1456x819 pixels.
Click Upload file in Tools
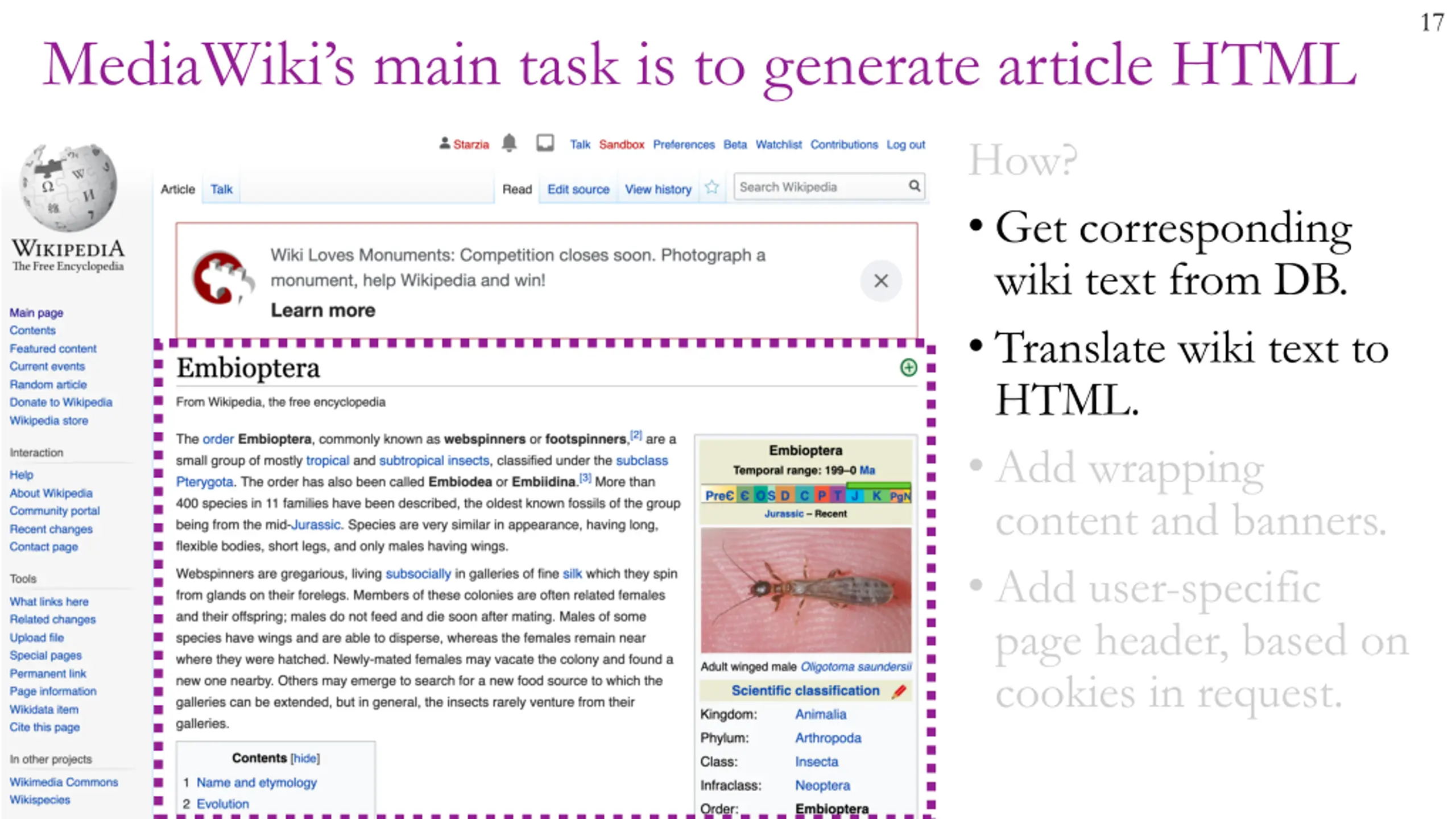tap(37, 638)
